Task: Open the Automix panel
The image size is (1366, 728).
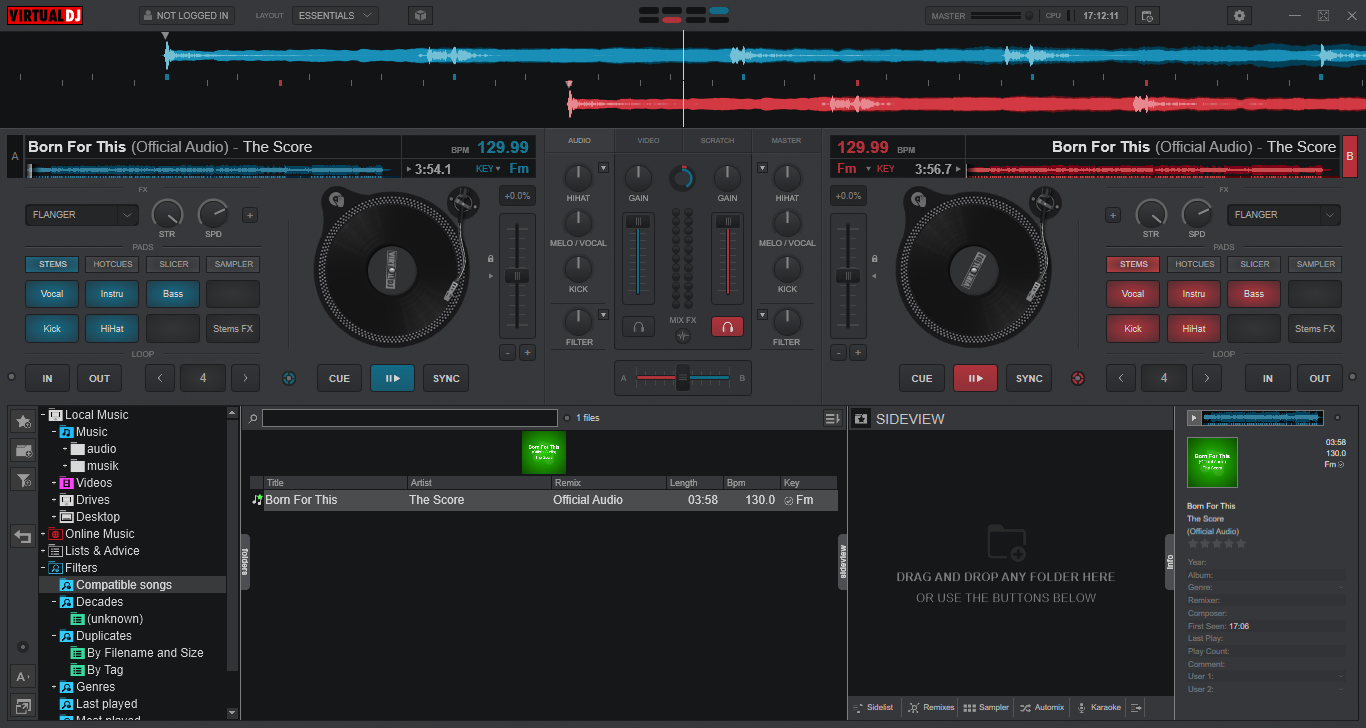Action: pos(1041,707)
